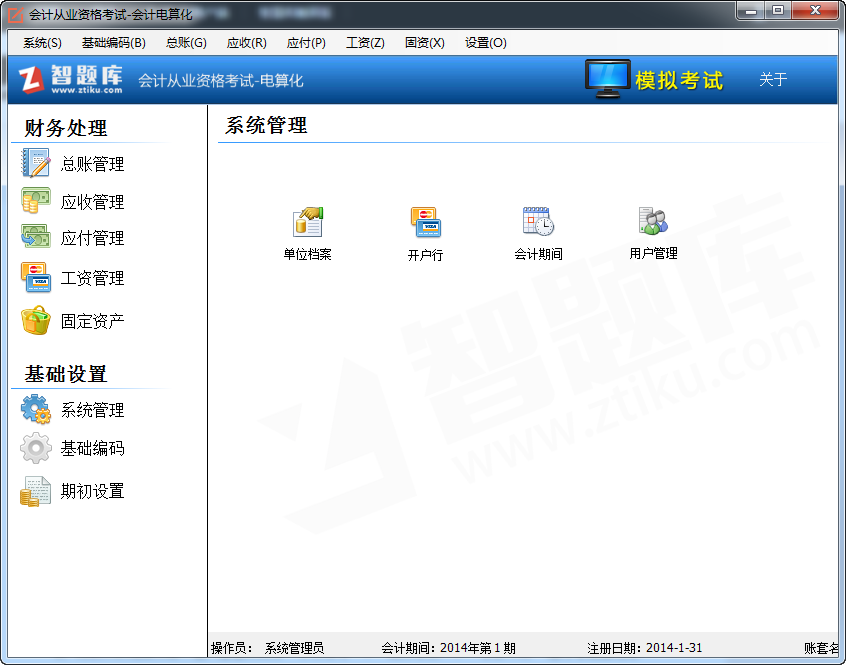Open the 工资(Z) menu

[x=364, y=43]
